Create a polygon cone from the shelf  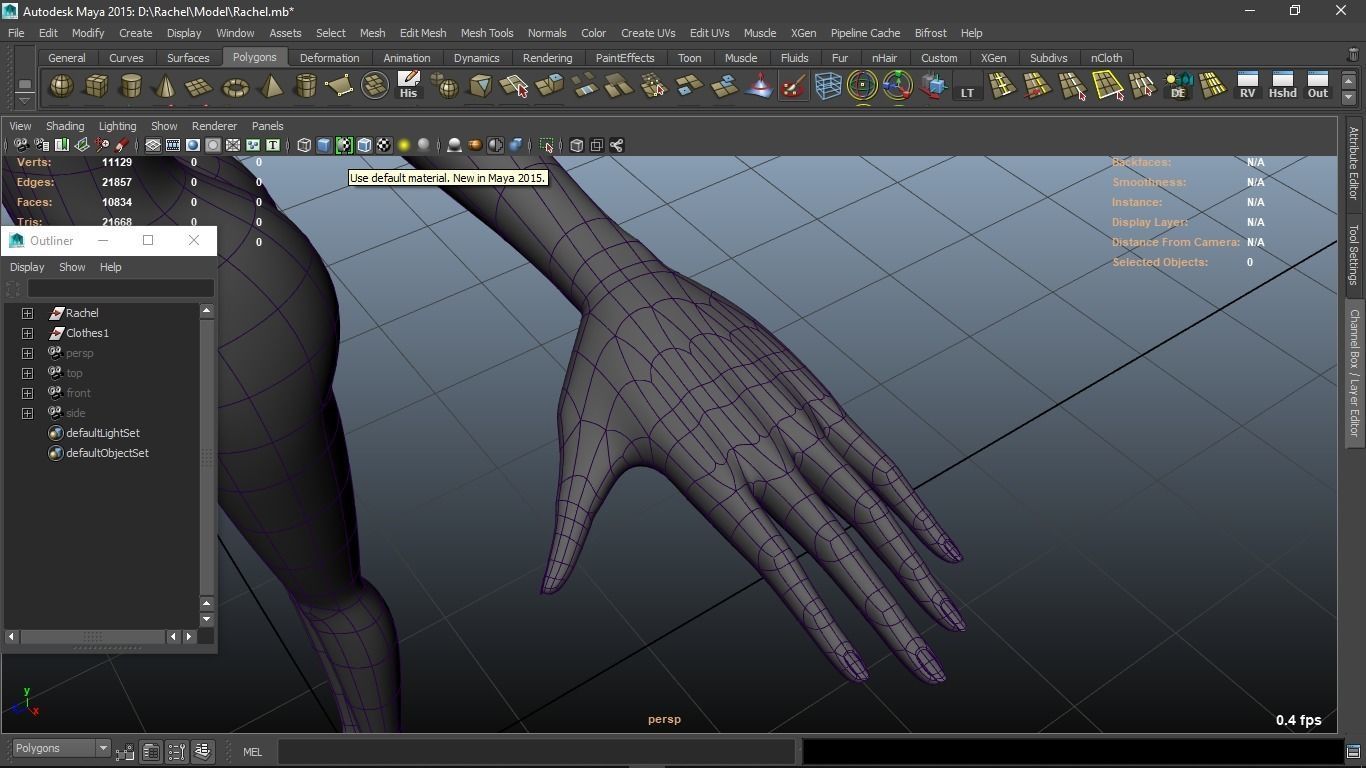click(166, 87)
